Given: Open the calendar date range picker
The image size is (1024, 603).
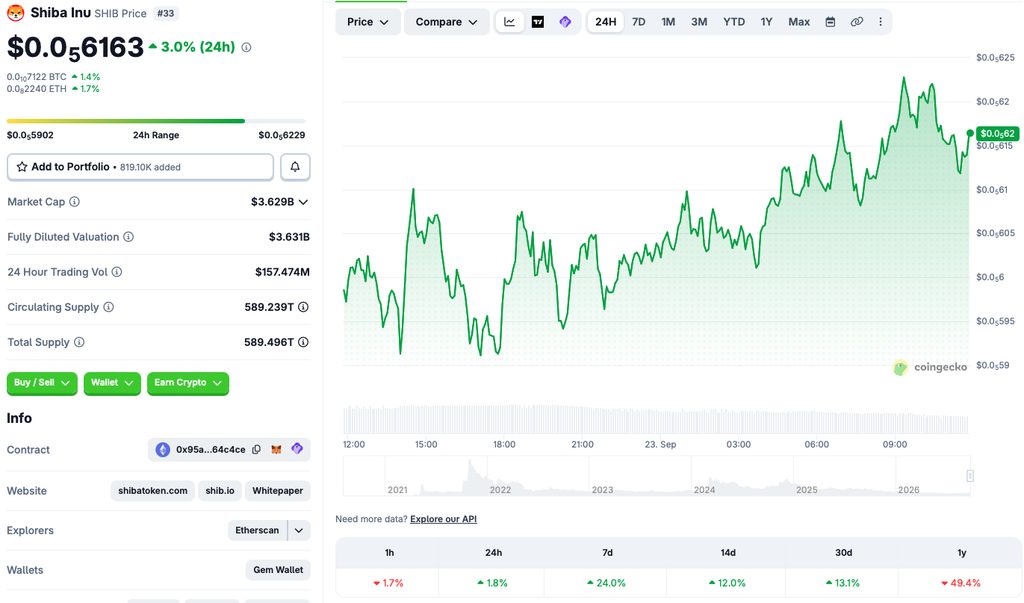Looking at the screenshot, I should (830, 22).
